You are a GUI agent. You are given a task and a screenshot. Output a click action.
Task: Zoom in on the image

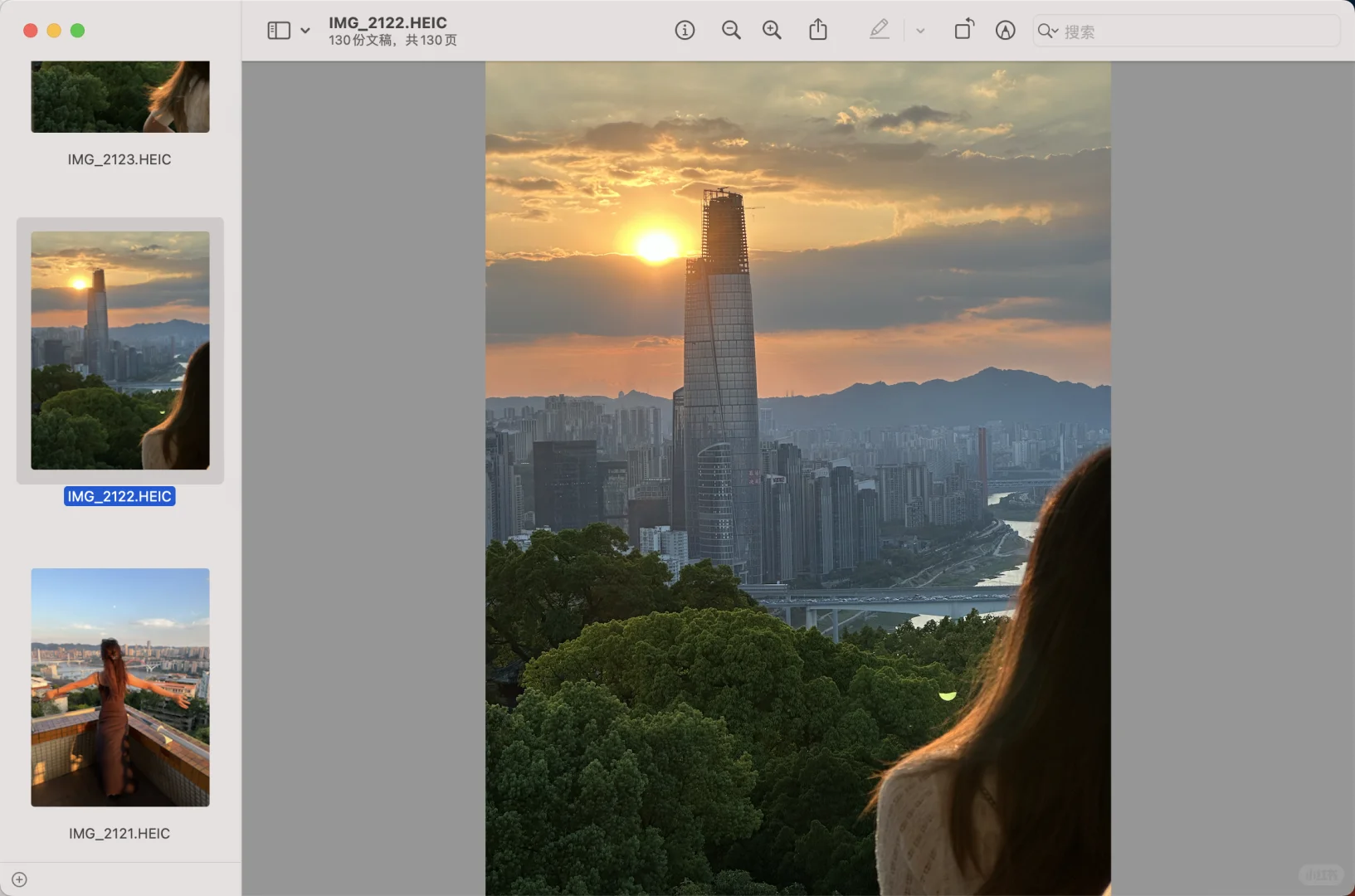(772, 31)
